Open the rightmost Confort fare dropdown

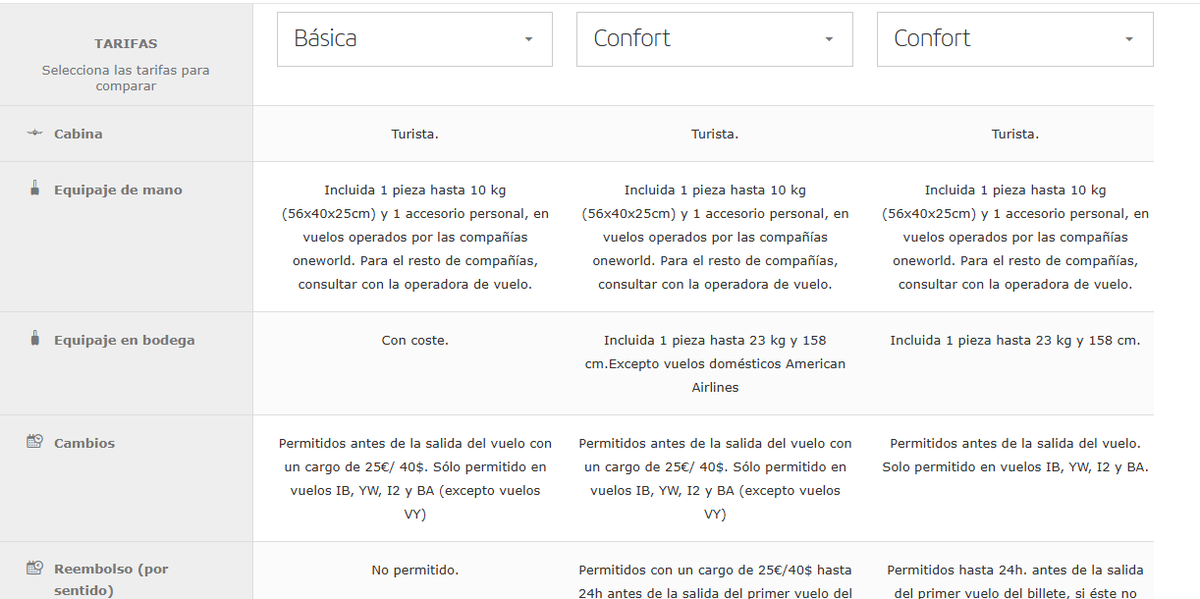1015,39
